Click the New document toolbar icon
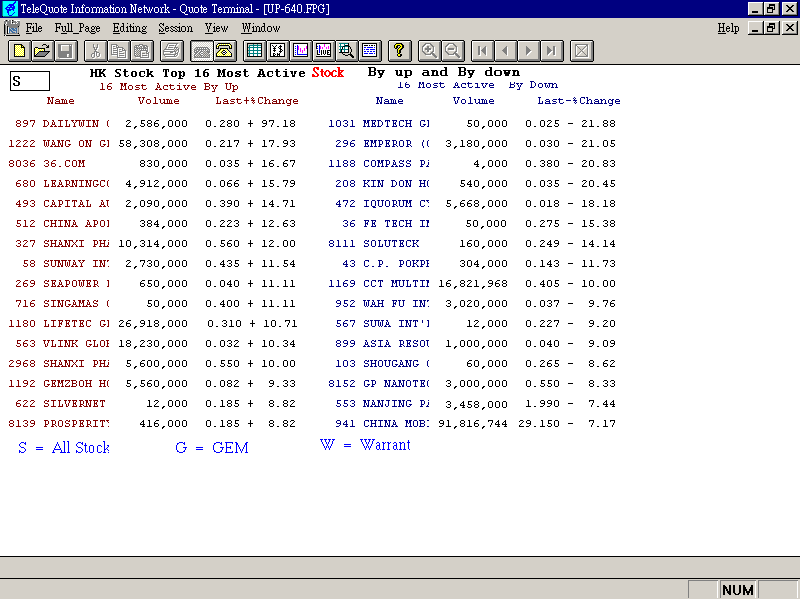 19,51
